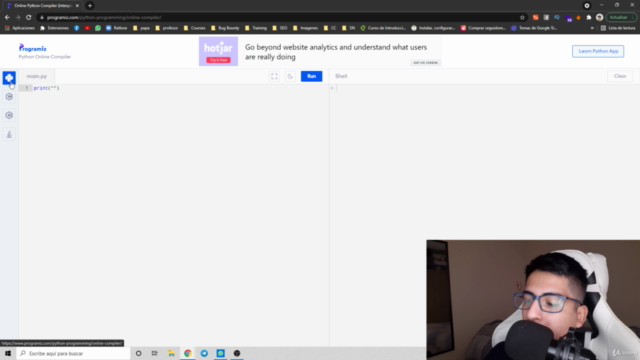Open the Learn Python App link
The image size is (640, 360).
[598, 51]
